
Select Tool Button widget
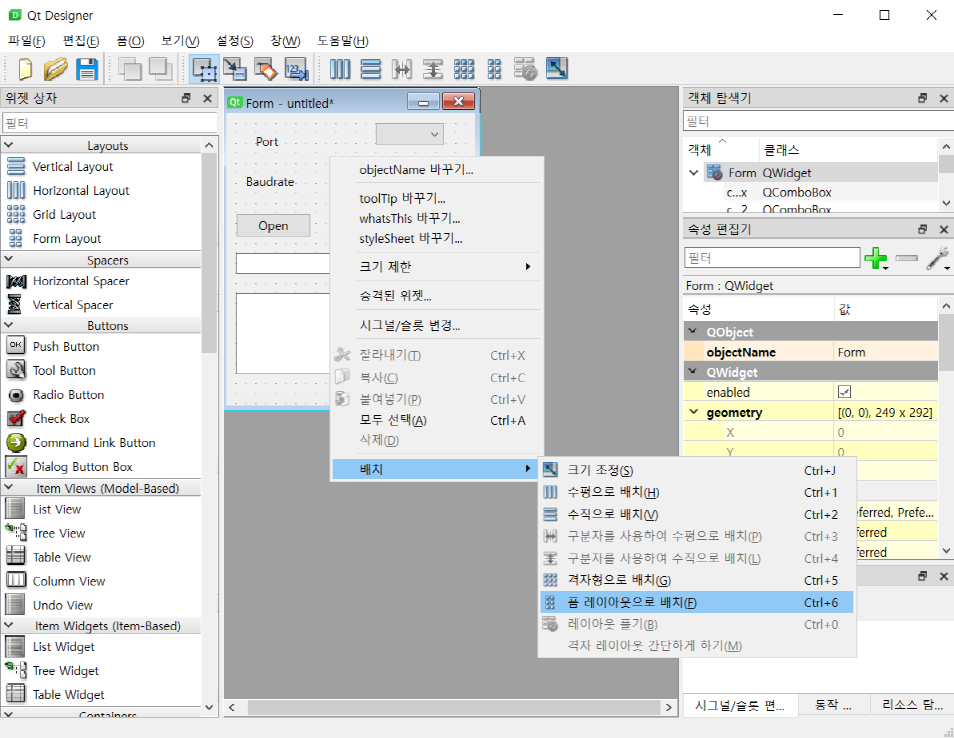click(64, 371)
